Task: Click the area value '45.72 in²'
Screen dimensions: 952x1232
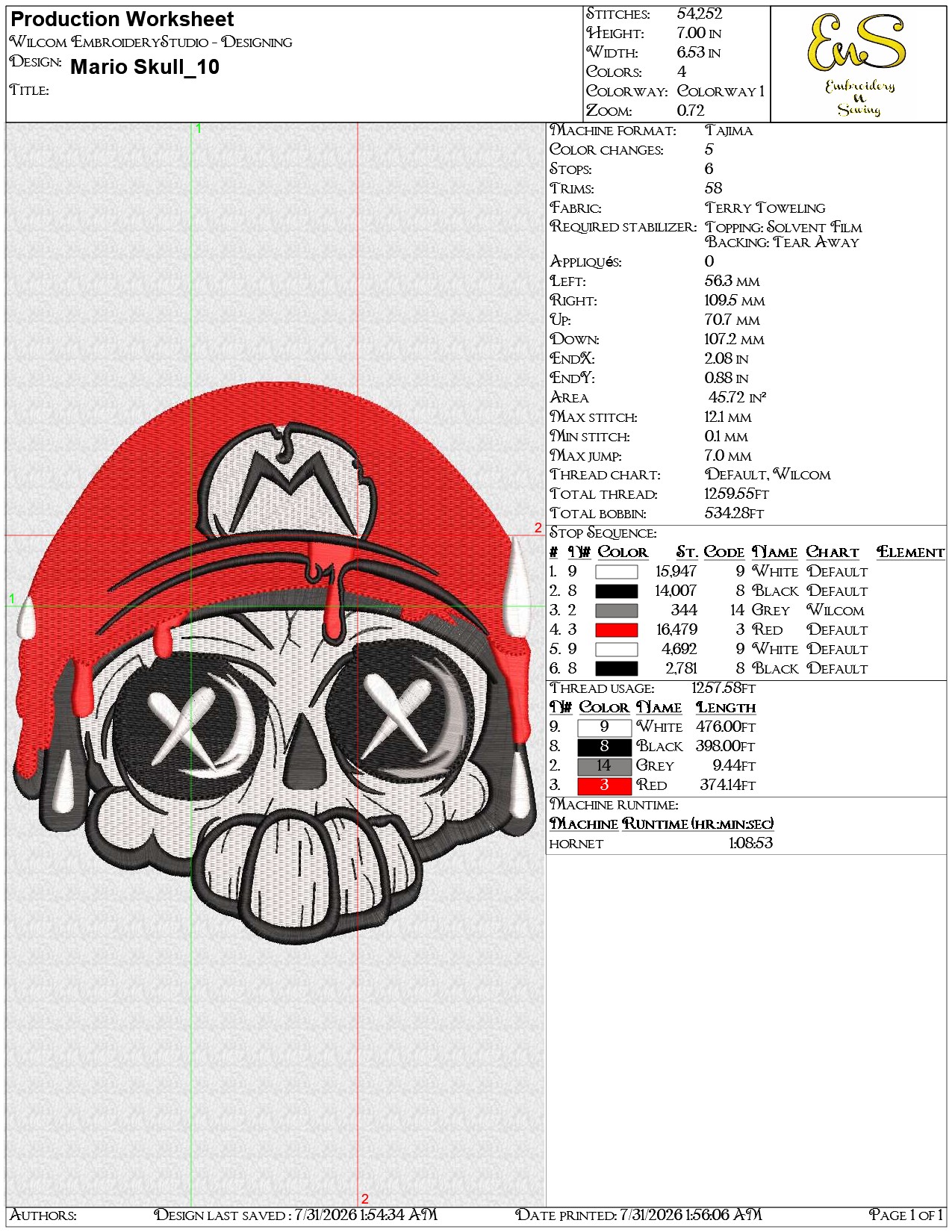Action: click(x=738, y=397)
